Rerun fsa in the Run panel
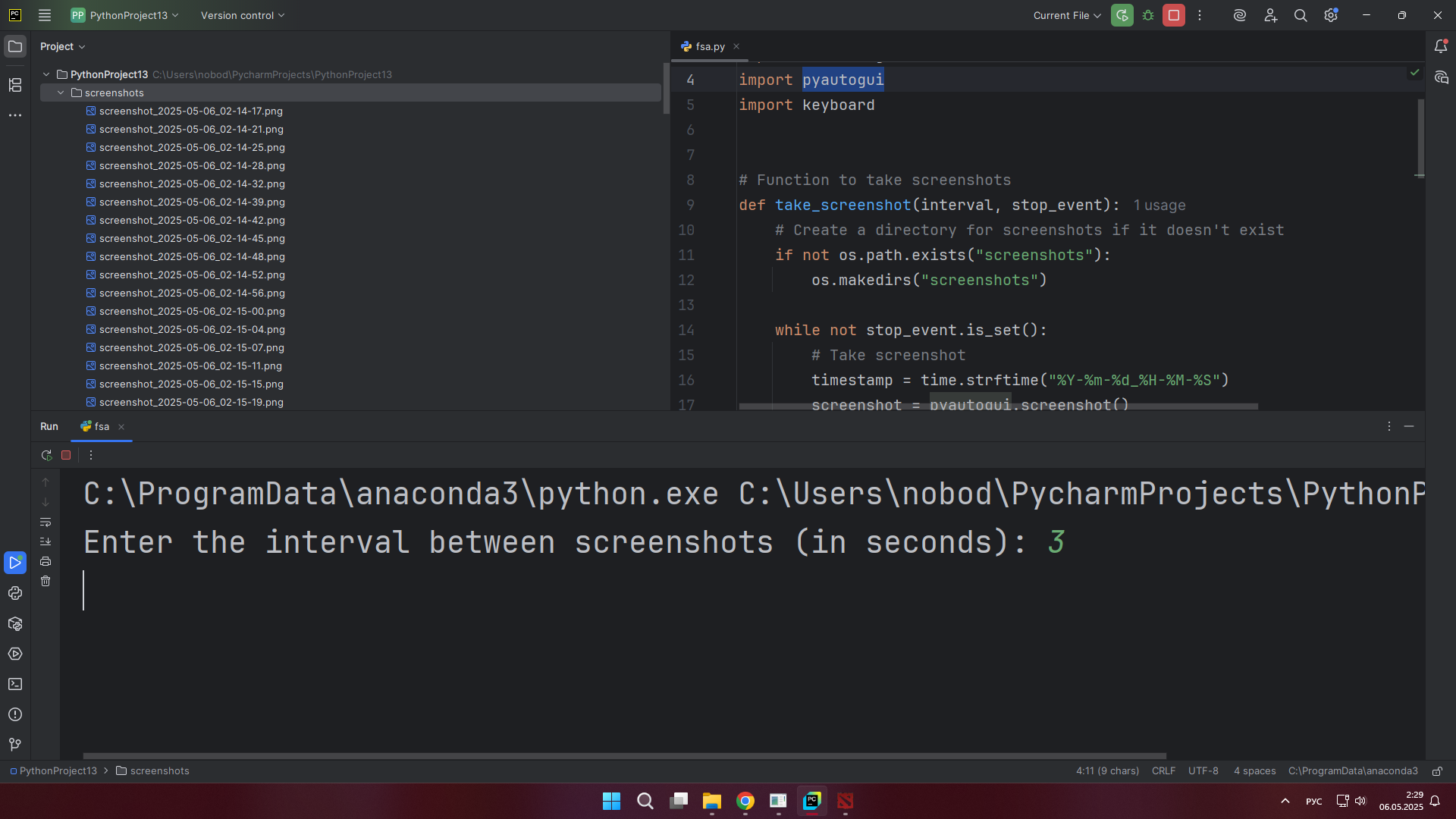 click(46, 455)
